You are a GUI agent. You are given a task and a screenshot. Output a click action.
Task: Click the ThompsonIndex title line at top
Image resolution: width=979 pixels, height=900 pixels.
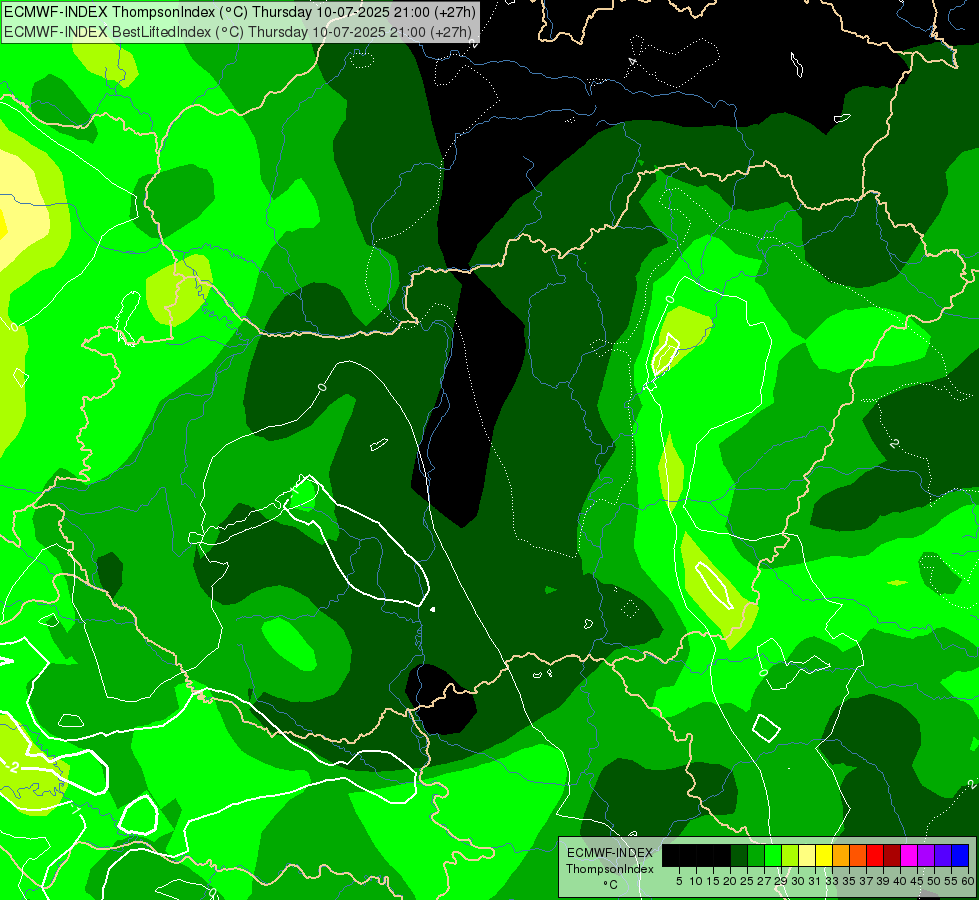240,12
